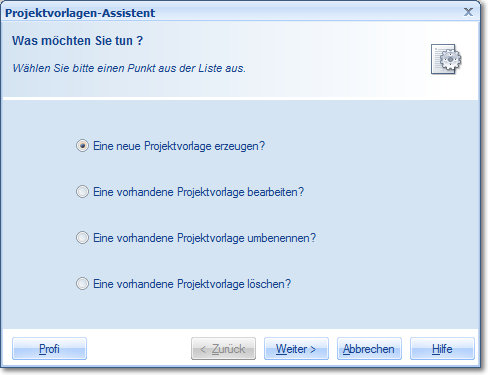Close the Projektvorlagen-Assistent dialog with X
Viewport: 488px width, 375px height.
point(468,12)
